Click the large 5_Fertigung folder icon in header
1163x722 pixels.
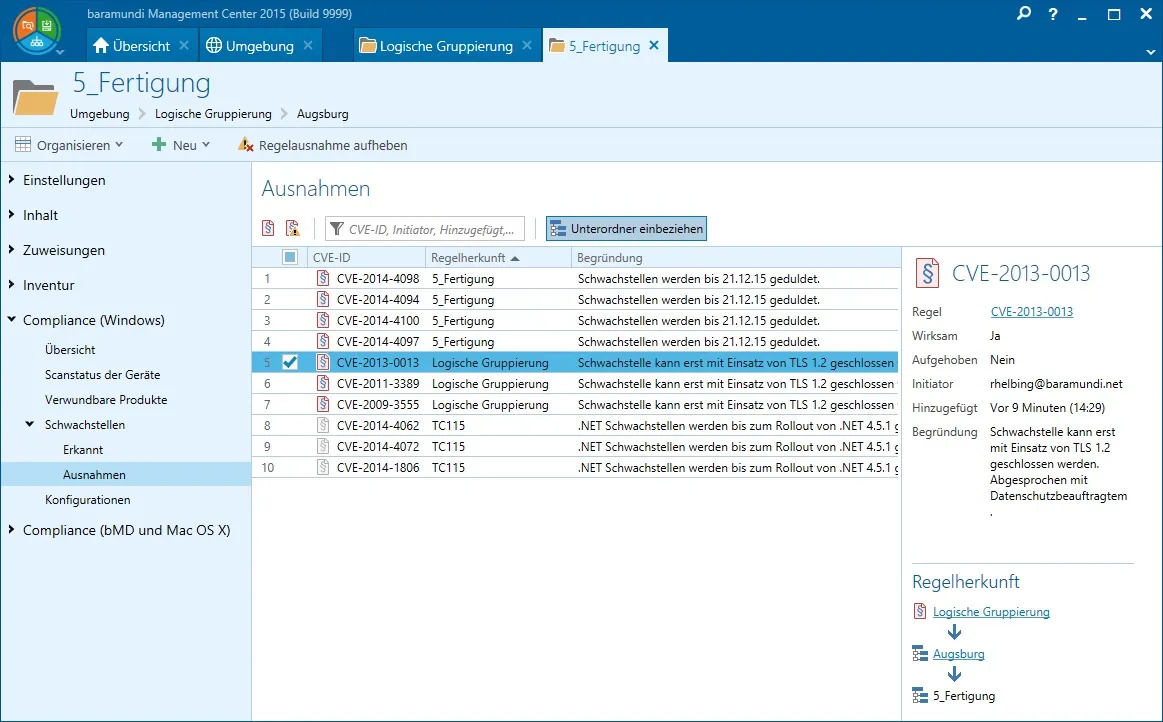point(35,97)
